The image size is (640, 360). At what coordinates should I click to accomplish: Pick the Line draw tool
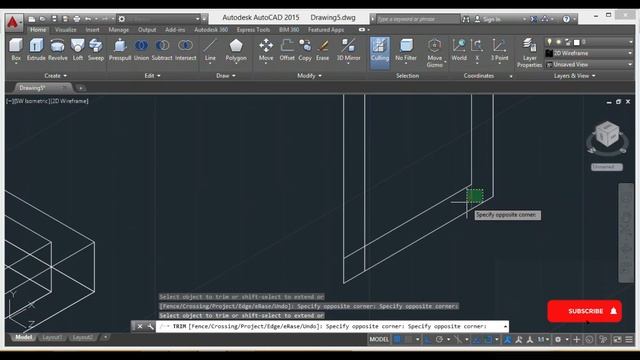coord(210,50)
